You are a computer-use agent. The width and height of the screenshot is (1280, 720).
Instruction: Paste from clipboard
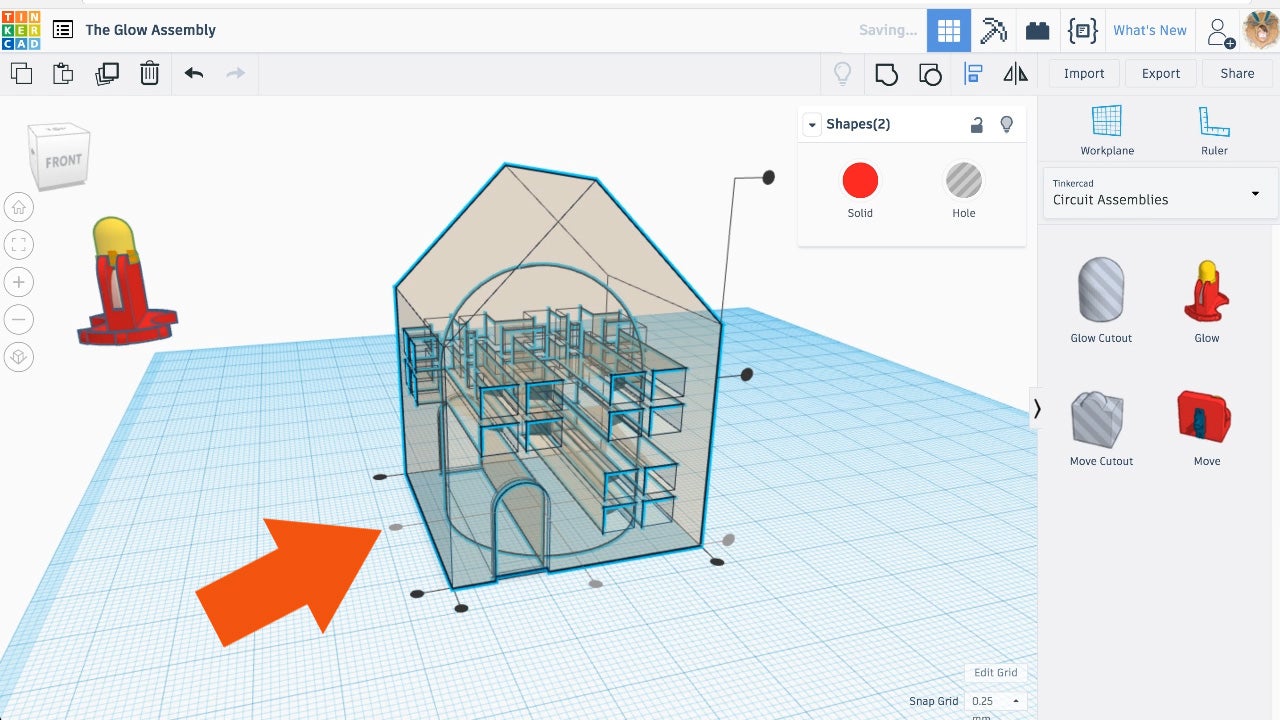point(63,73)
